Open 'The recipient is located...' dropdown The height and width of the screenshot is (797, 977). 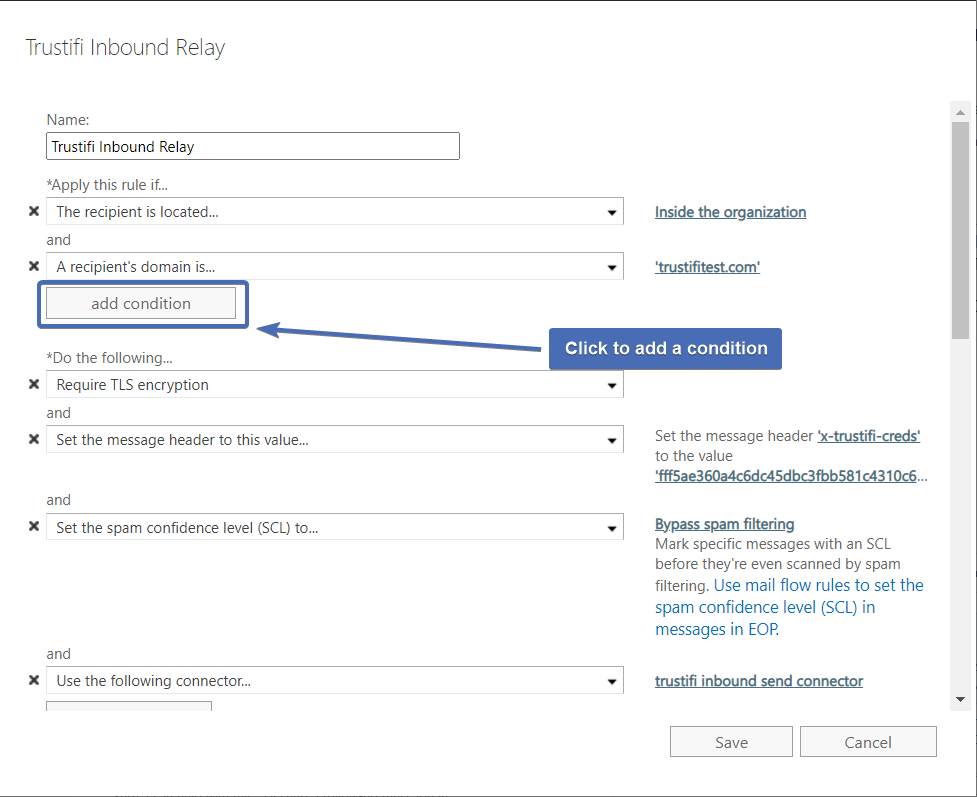coord(335,212)
